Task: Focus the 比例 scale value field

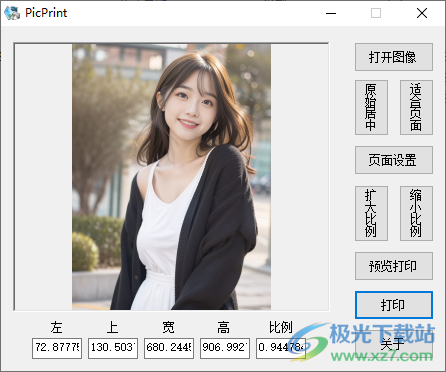Action: coord(281,348)
